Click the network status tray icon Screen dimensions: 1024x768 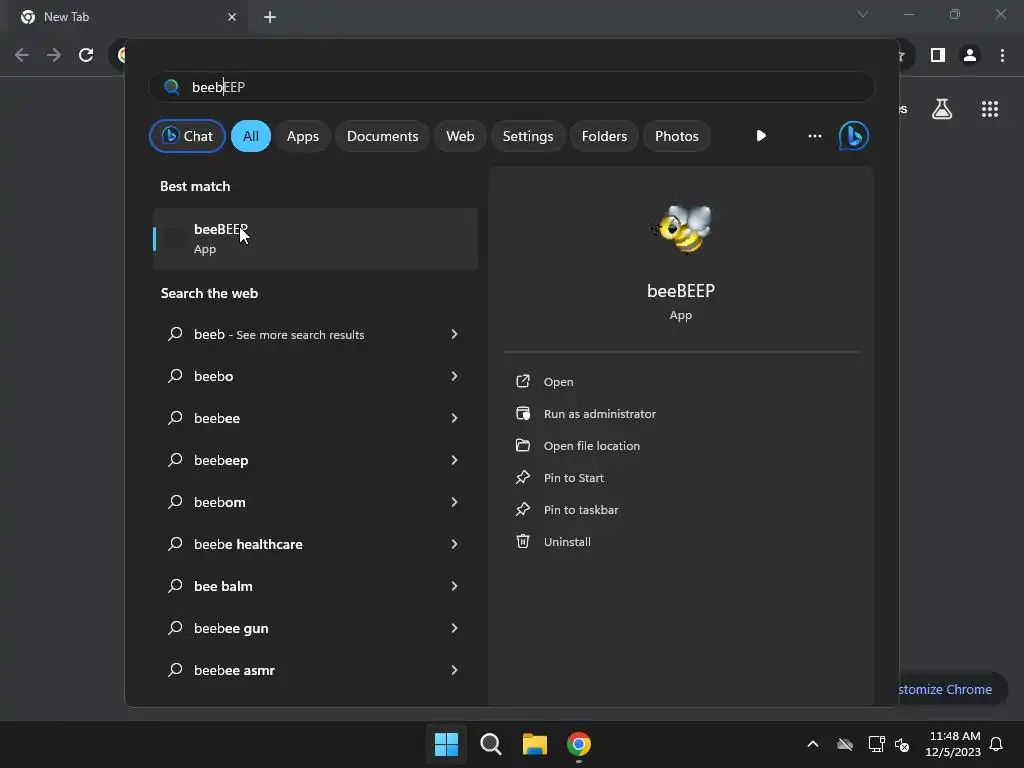coord(876,744)
